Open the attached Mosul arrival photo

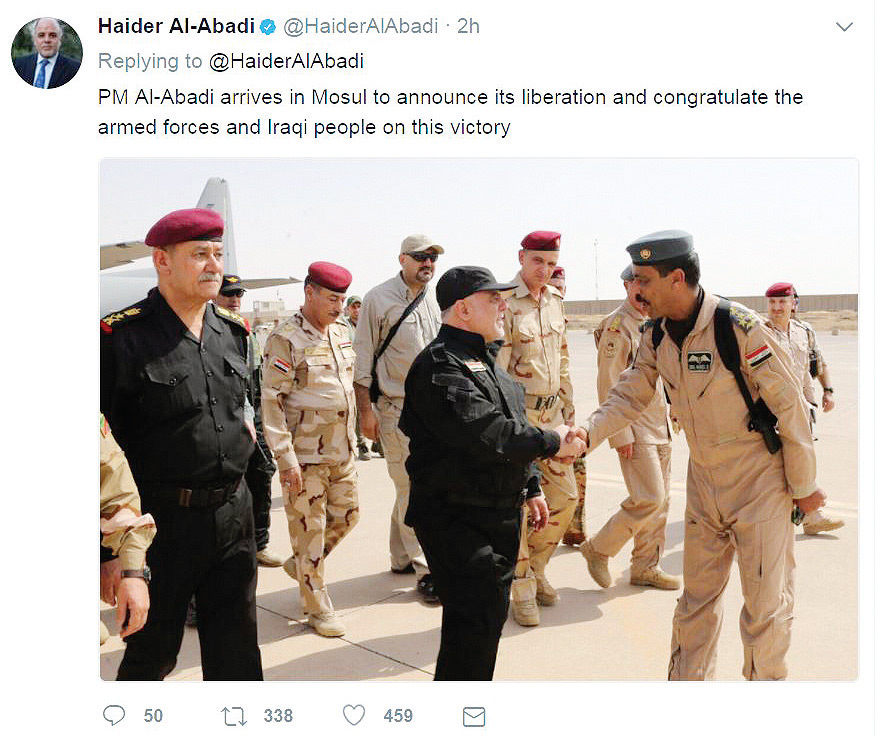pyautogui.click(x=479, y=420)
